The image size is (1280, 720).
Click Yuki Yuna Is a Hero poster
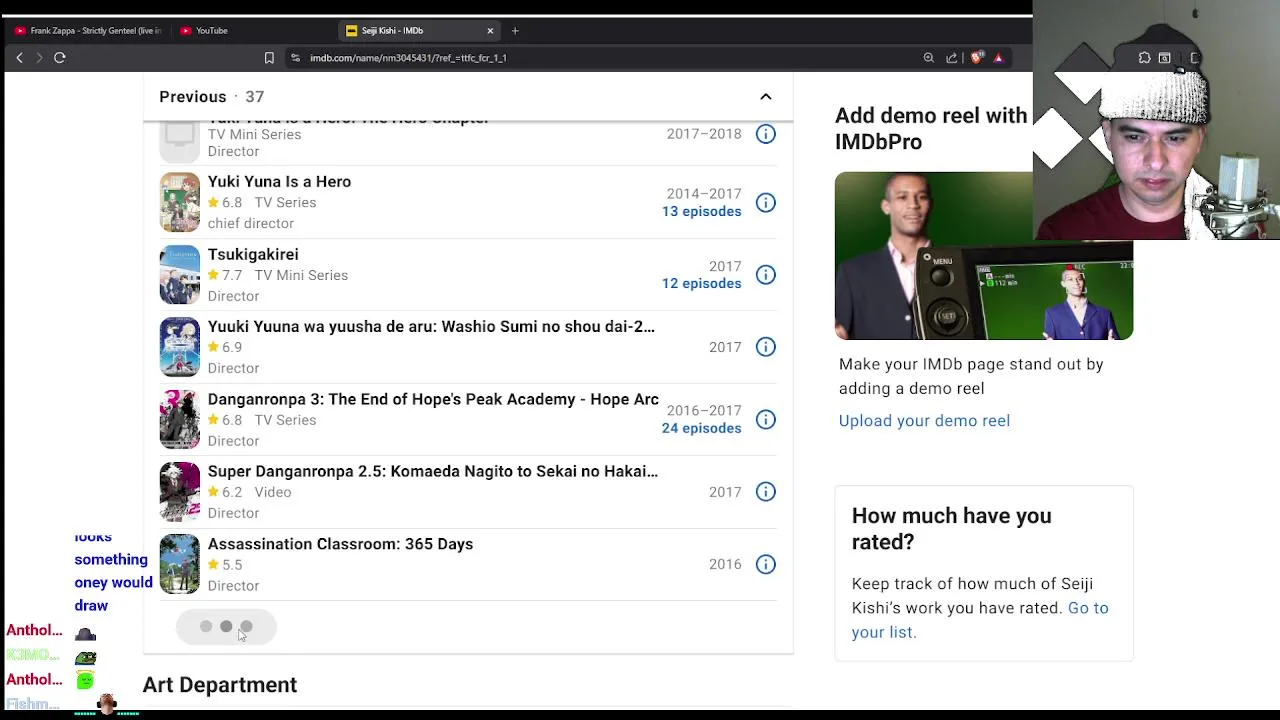(x=180, y=203)
